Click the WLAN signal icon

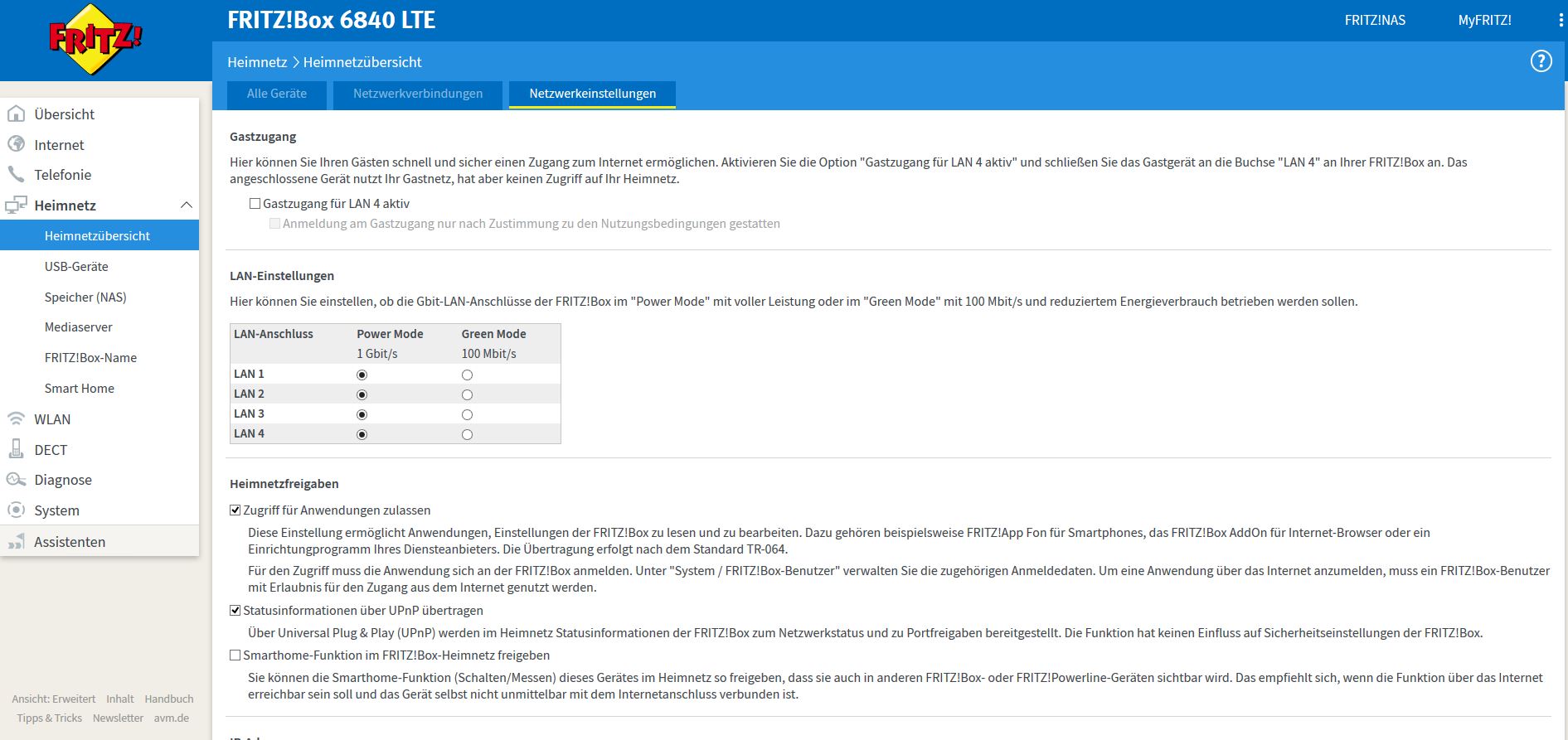click(x=16, y=418)
